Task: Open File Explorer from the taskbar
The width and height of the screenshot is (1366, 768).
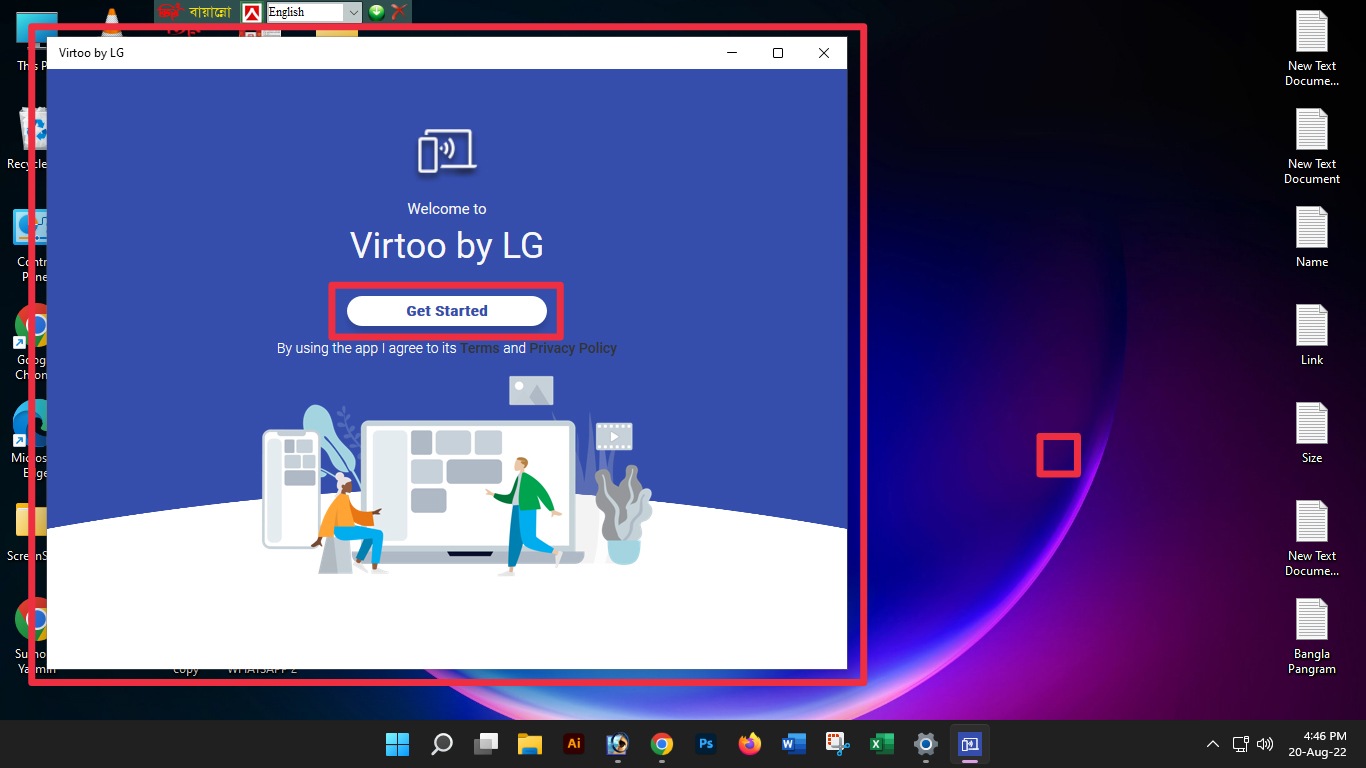Action: click(x=529, y=744)
